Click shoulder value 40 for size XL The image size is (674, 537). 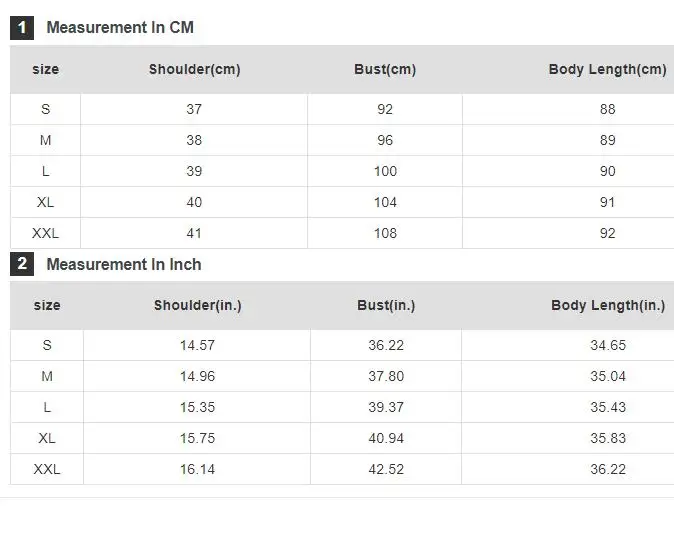coord(194,202)
